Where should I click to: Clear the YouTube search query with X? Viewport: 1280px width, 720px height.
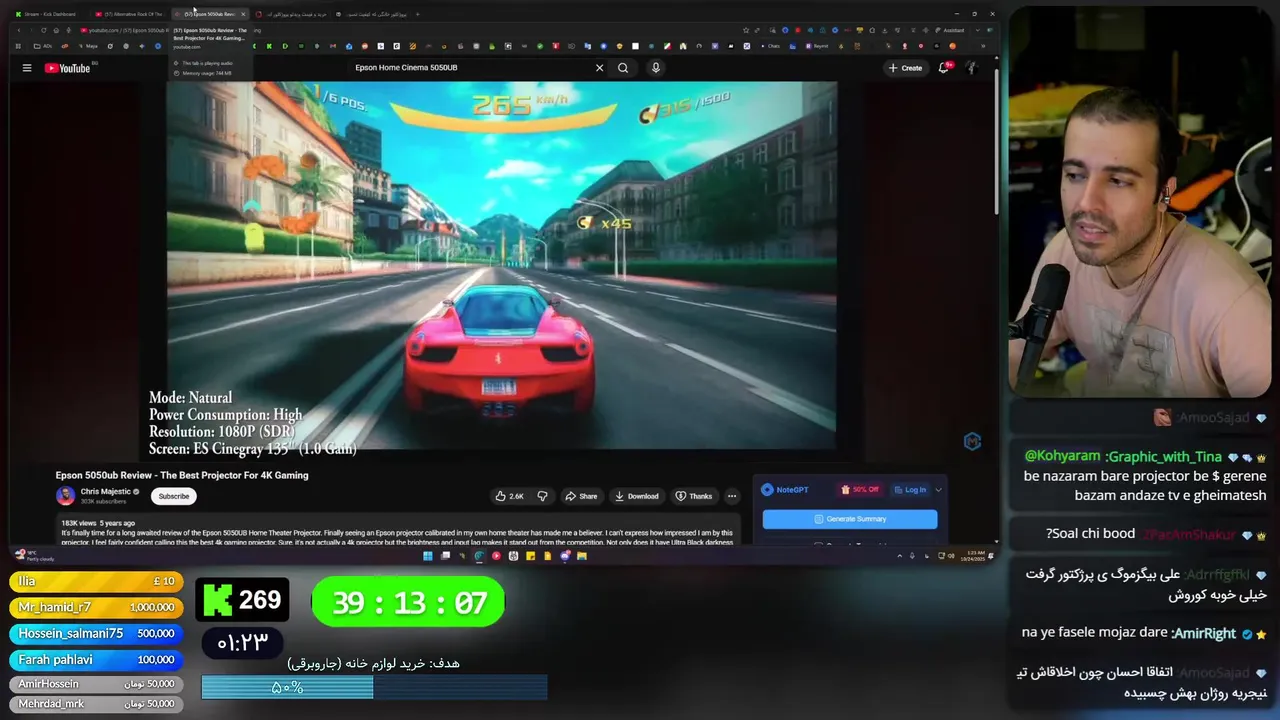click(x=599, y=68)
